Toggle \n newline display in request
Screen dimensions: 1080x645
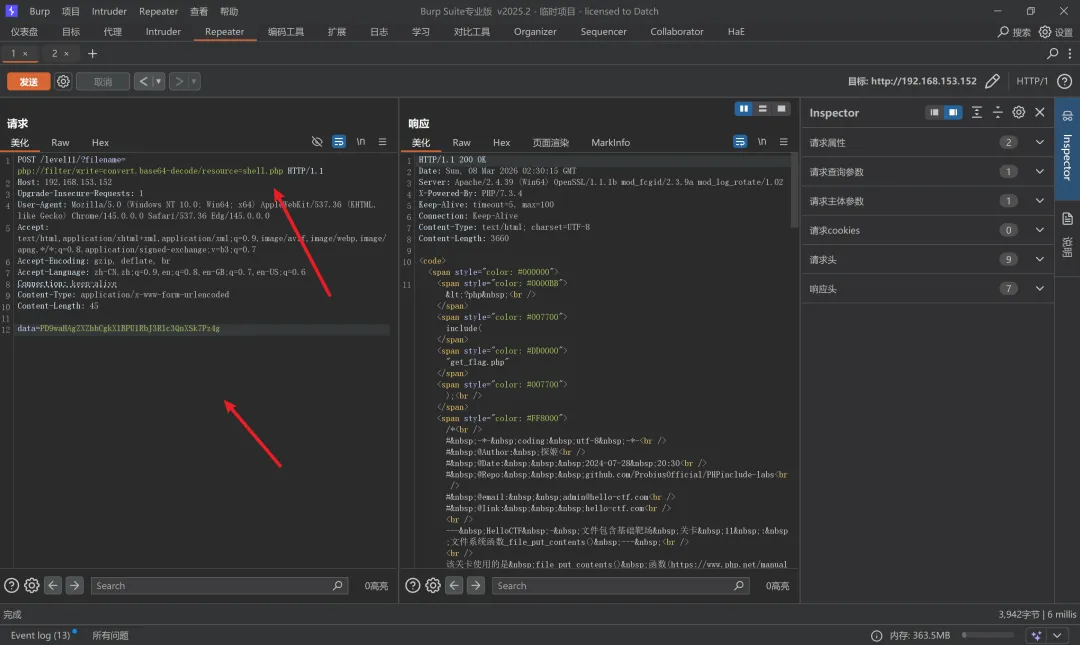(360, 141)
